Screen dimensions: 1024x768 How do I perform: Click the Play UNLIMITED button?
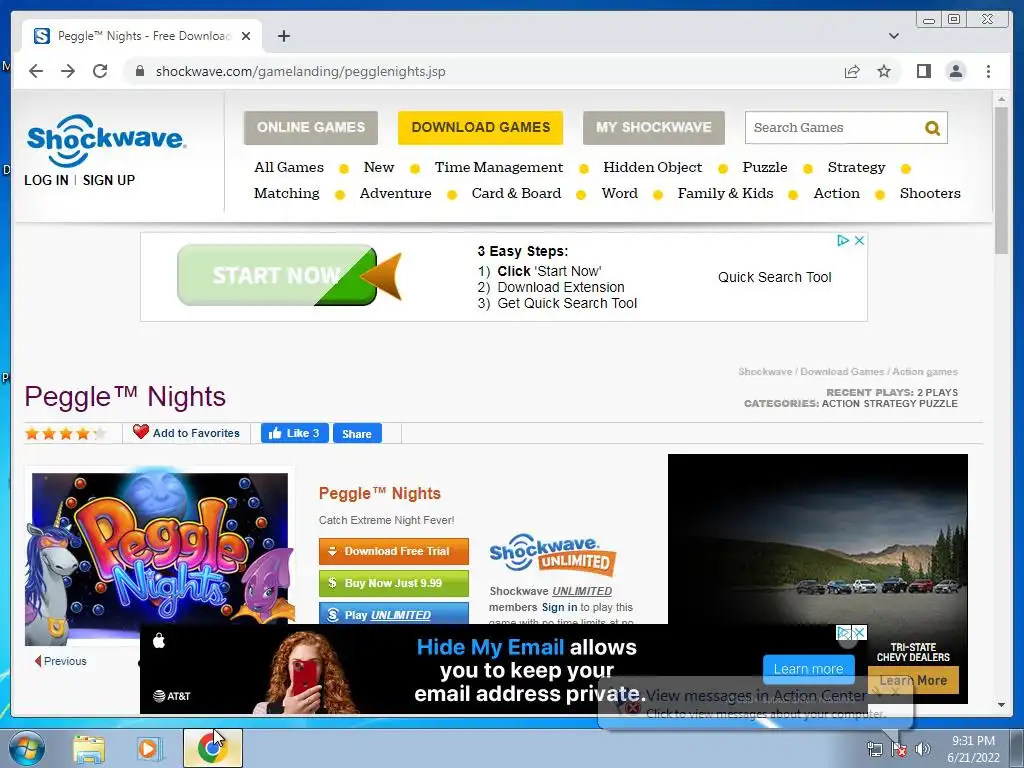[x=394, y=614]
